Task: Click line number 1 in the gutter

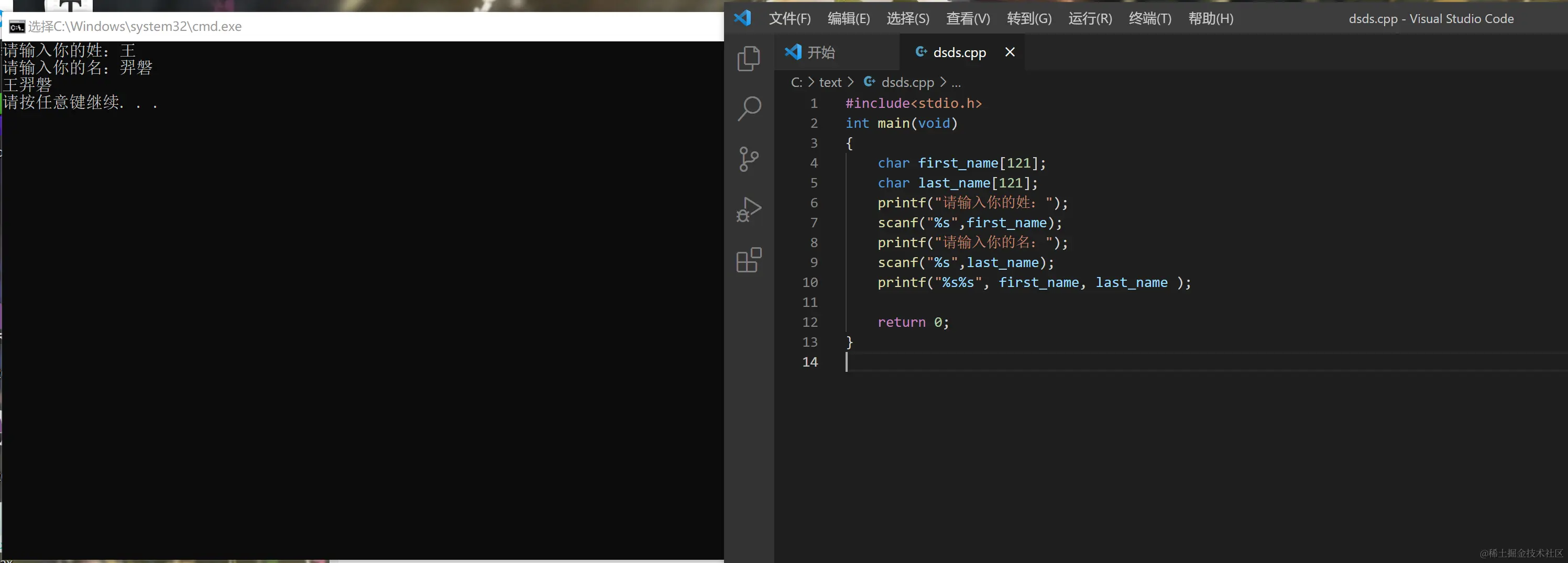Action: pyautogui.click(x=814, y=104)
